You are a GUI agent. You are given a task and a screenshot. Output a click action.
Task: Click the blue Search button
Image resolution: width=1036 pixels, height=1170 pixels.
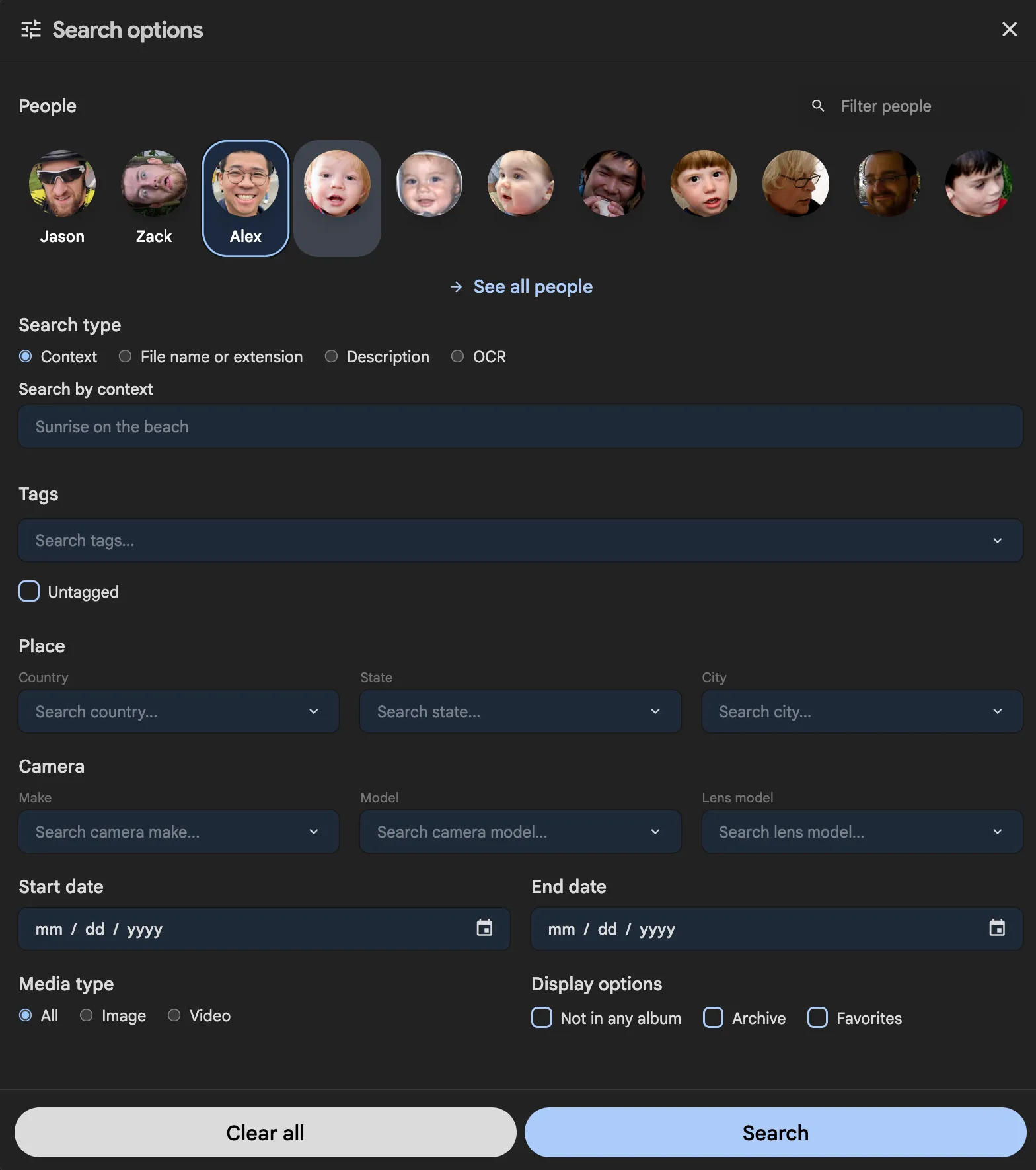point(775,1132)
